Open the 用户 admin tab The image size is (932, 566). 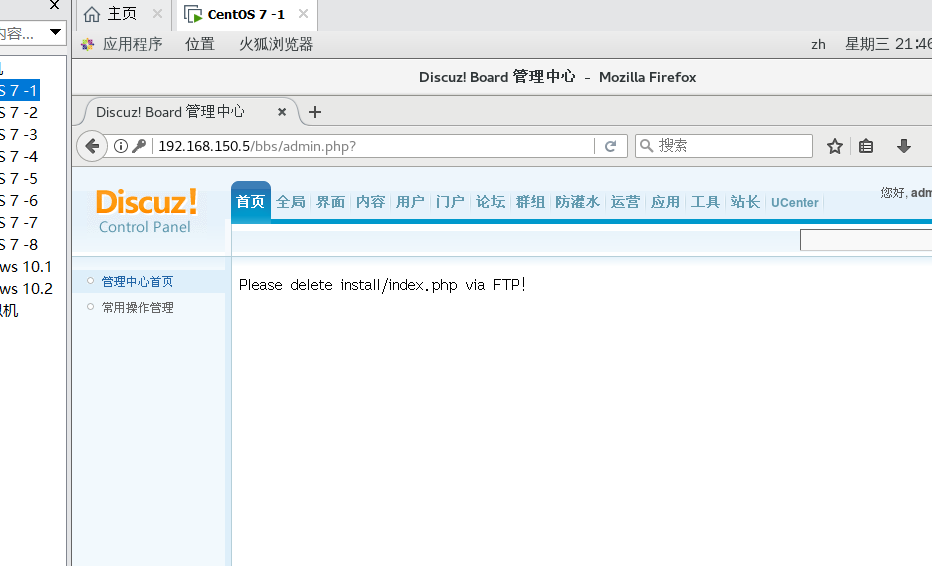click(410, 202)
